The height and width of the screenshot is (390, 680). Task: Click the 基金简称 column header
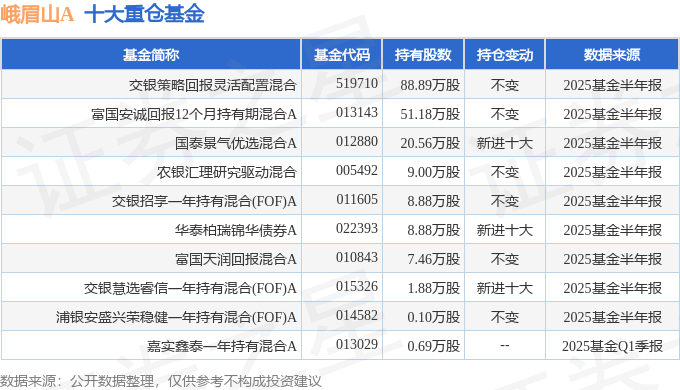tap(151, 55)
